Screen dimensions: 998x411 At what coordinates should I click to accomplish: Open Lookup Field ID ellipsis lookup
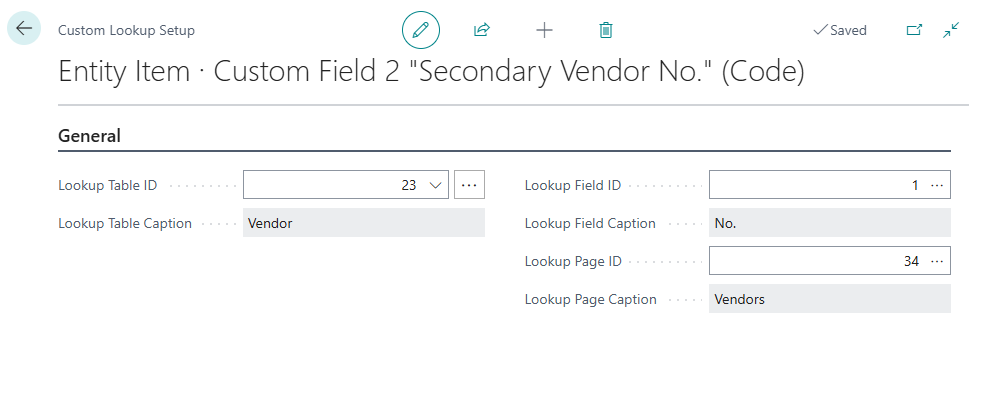click(x=937, y=185)
